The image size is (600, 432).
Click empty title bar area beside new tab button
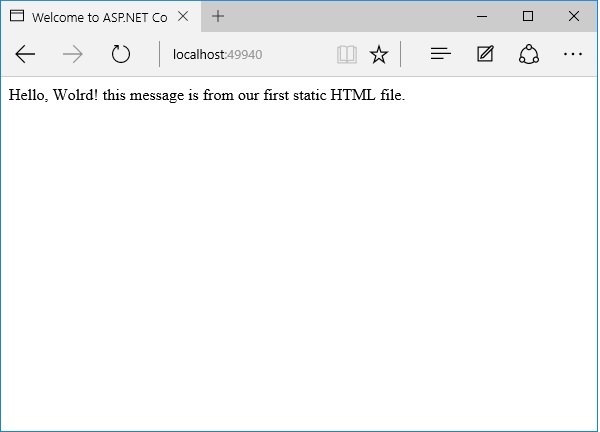[340, 16]
